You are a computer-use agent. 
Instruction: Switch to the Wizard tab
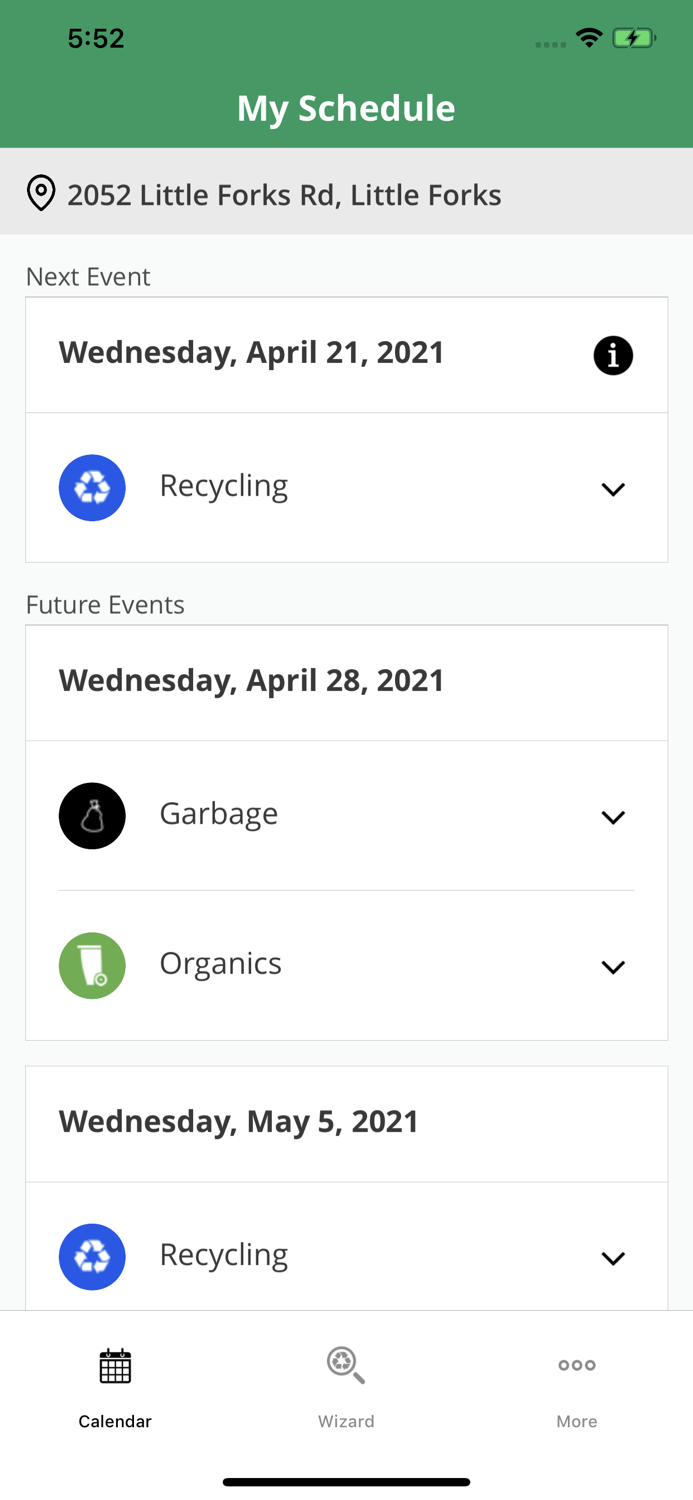pyautogui.click(x=345, y=1390)
